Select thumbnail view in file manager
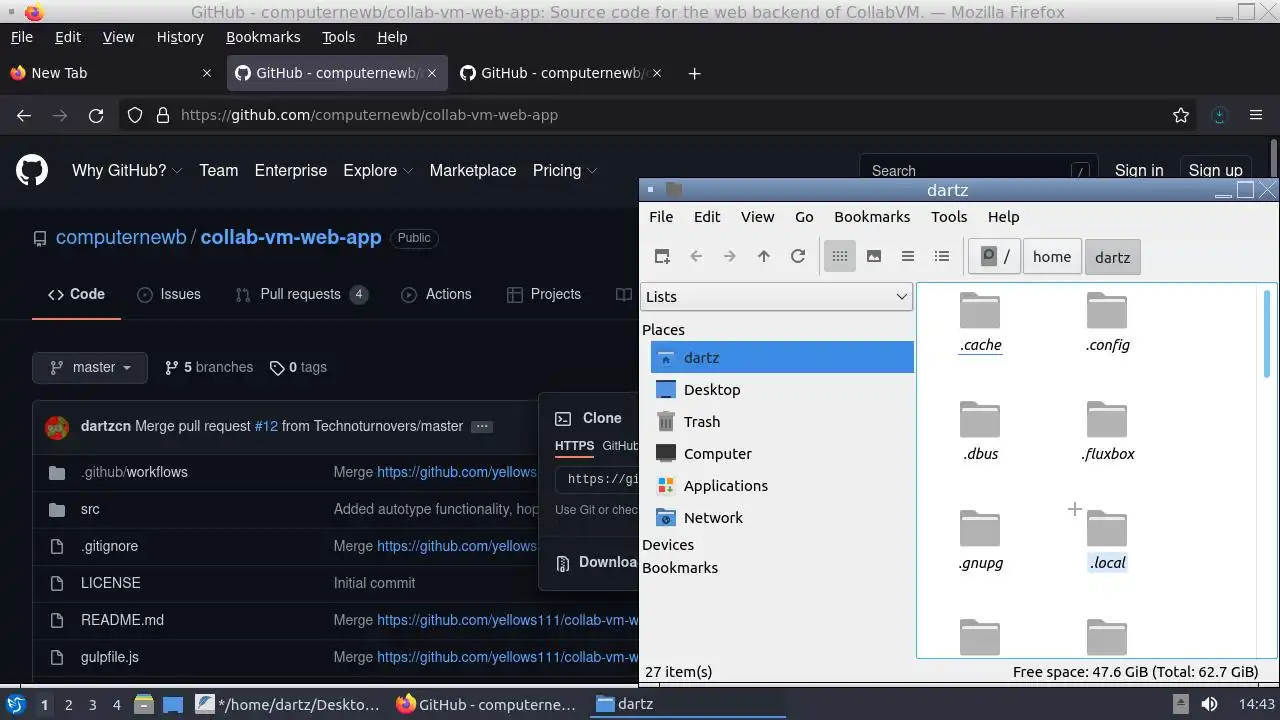This screenshot has height=720, width=1280. pos(874,256)
